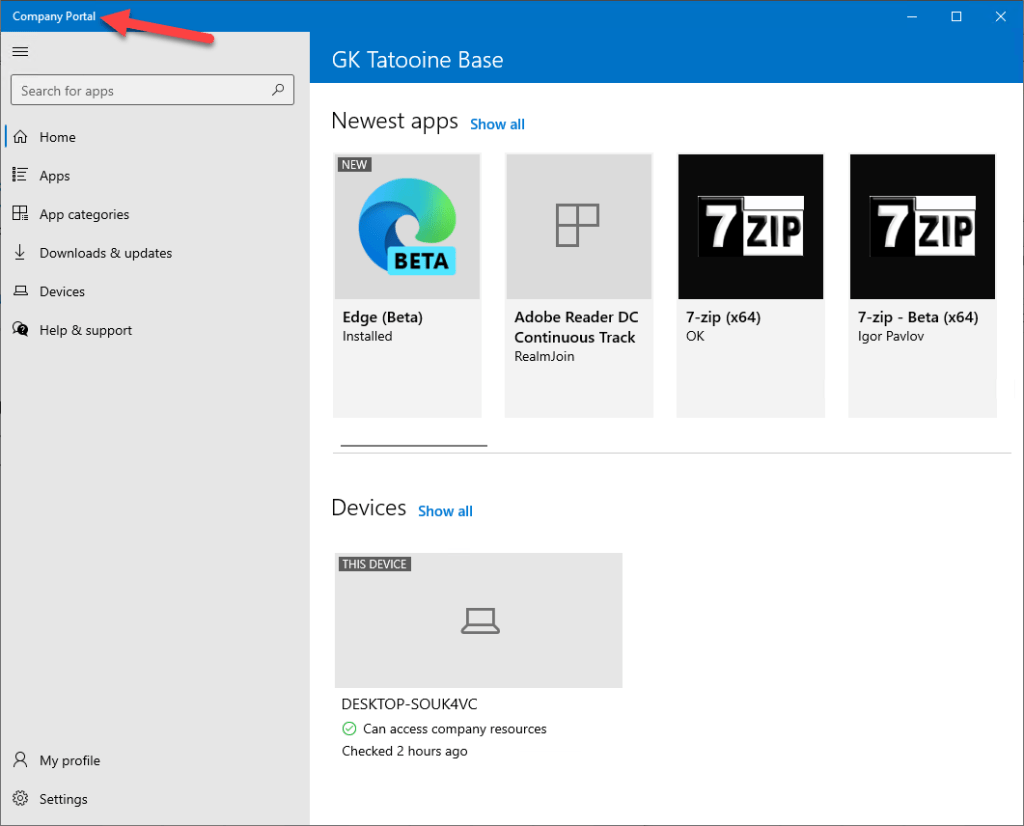Click Downloads & updates arrow icon
This screenshot has width=1024, height=826.
tap(20, 253)
